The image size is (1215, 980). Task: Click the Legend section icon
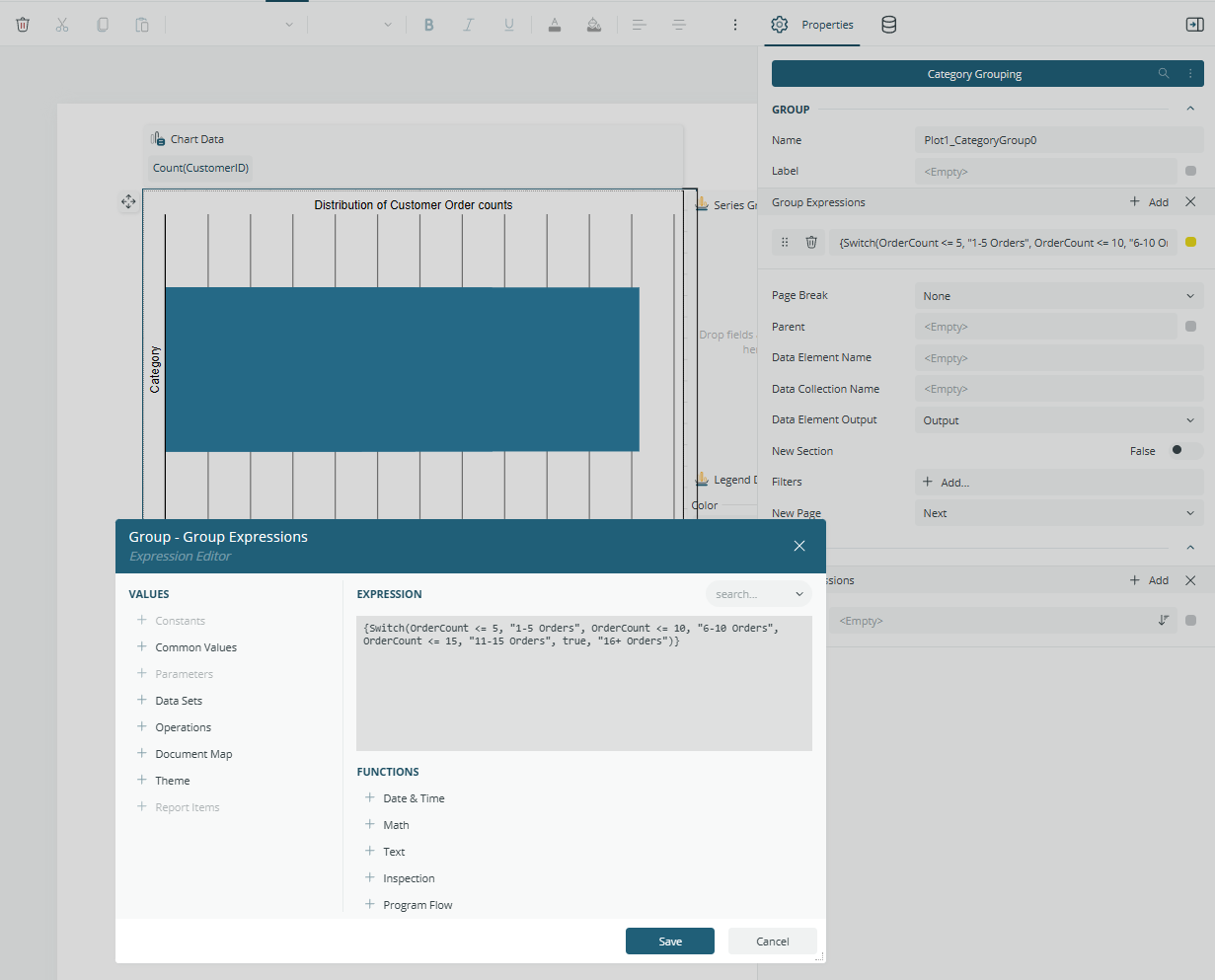pyautogui.click(x=703, y=479)
